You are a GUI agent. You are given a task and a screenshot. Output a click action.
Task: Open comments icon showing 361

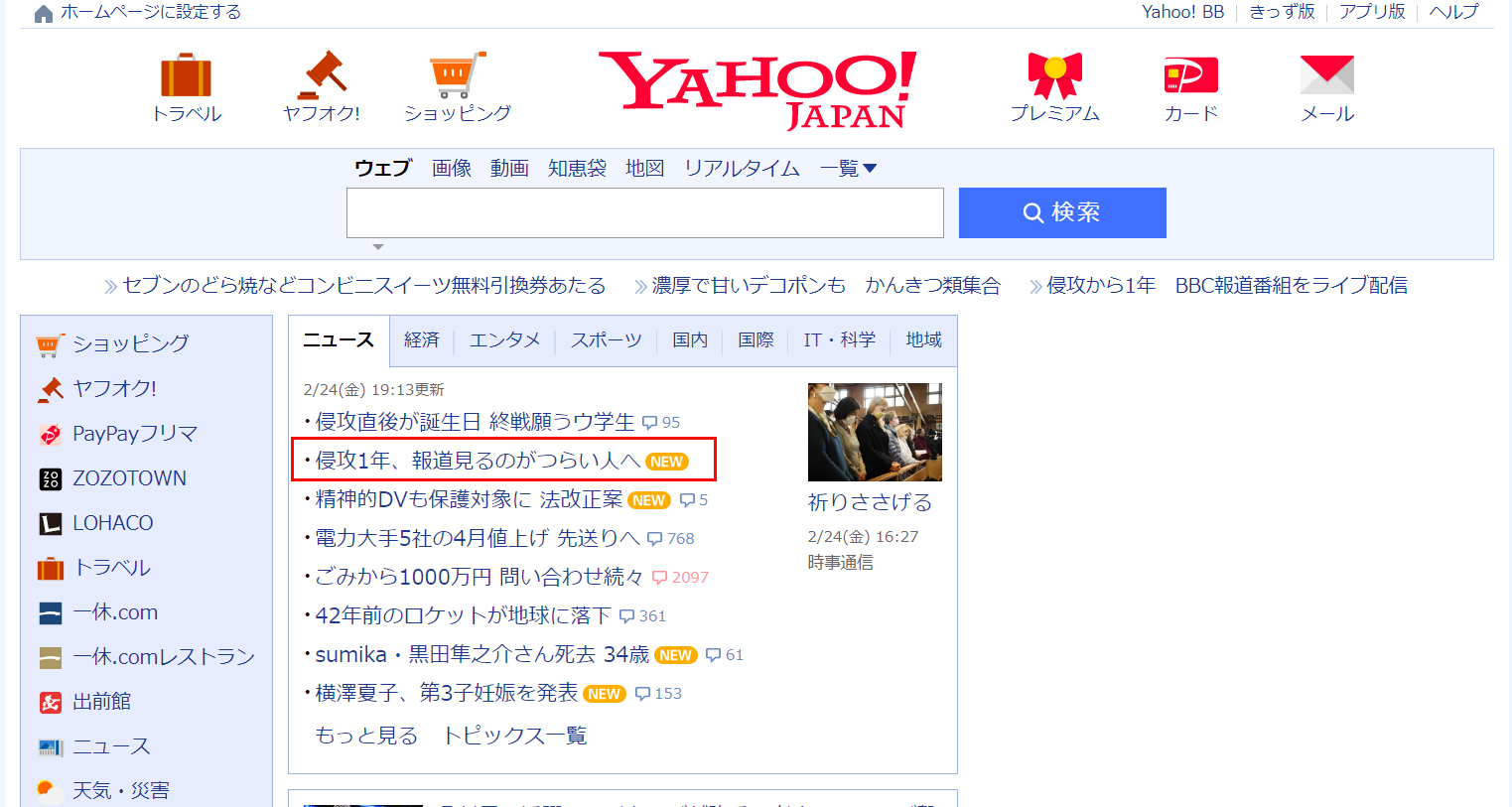coord(627,616)
